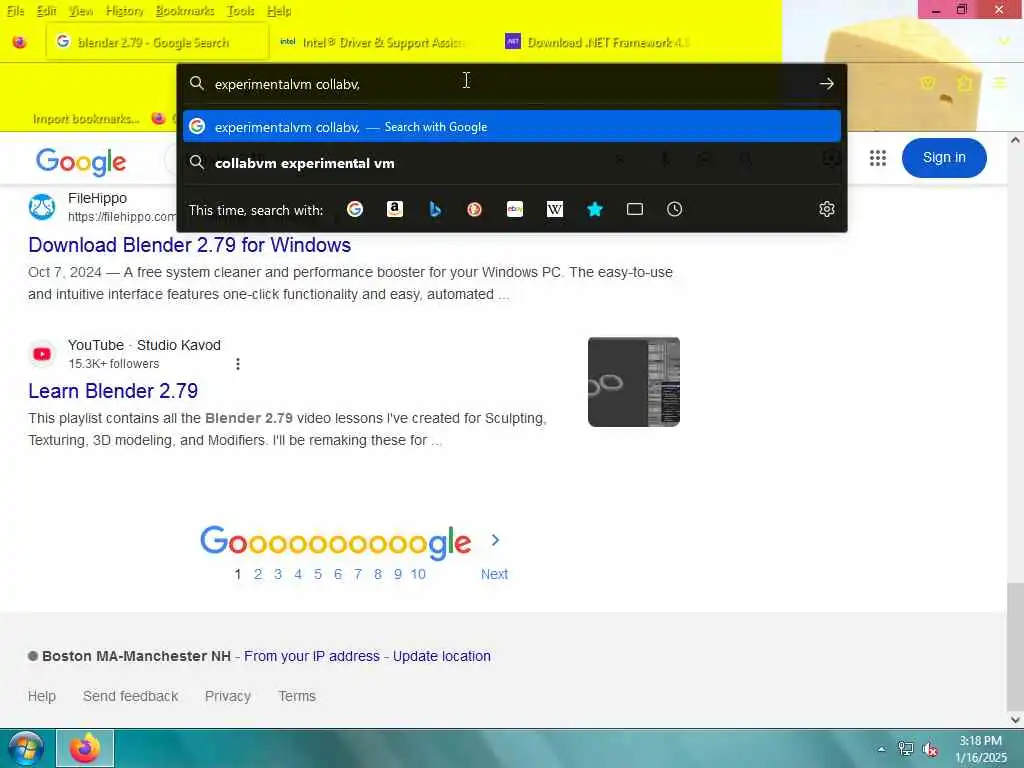The width and height of the screenshot is (1024, 768).
Task: Click the shield icon in Firefox toolbar
Action: [x=927, y=83]
